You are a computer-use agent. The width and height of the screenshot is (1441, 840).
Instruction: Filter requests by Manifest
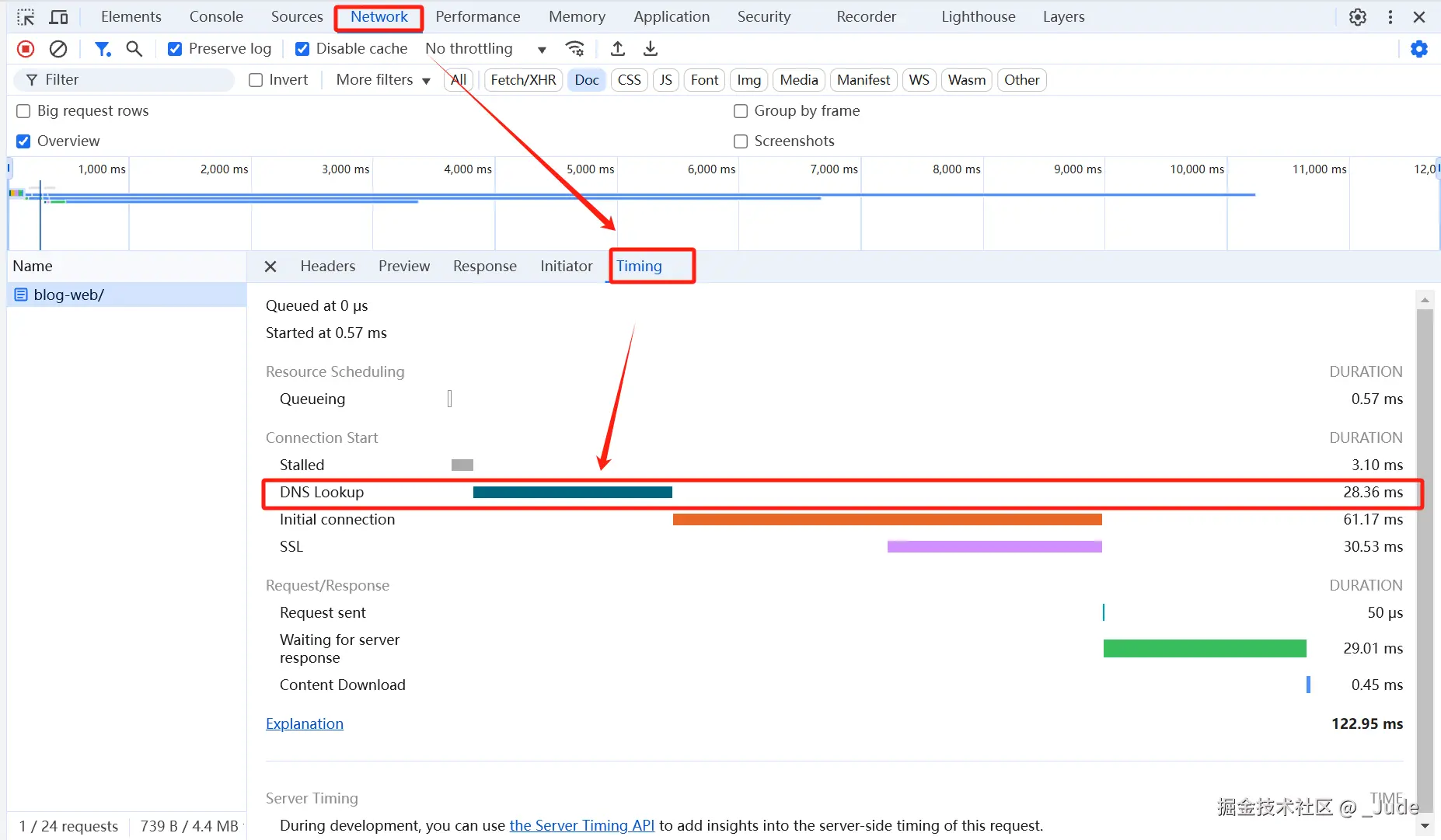pyautogui.click(x=864, y=80)
